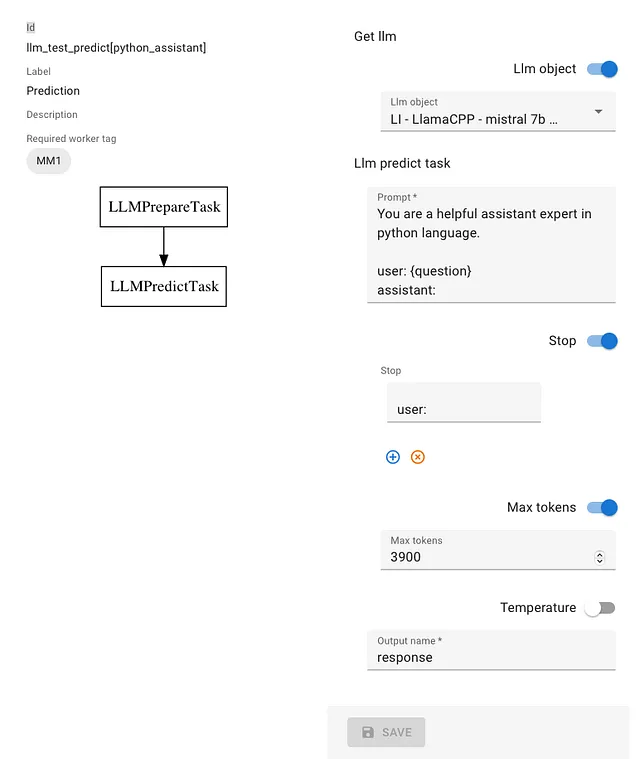Select the LLMPrepareTask node in the graph
The height and width of the screenshot is (759, 640).
pos(164,207)
